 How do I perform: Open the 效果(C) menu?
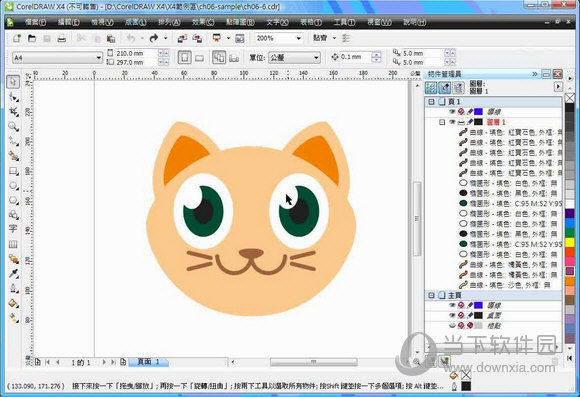click(203, 22)
